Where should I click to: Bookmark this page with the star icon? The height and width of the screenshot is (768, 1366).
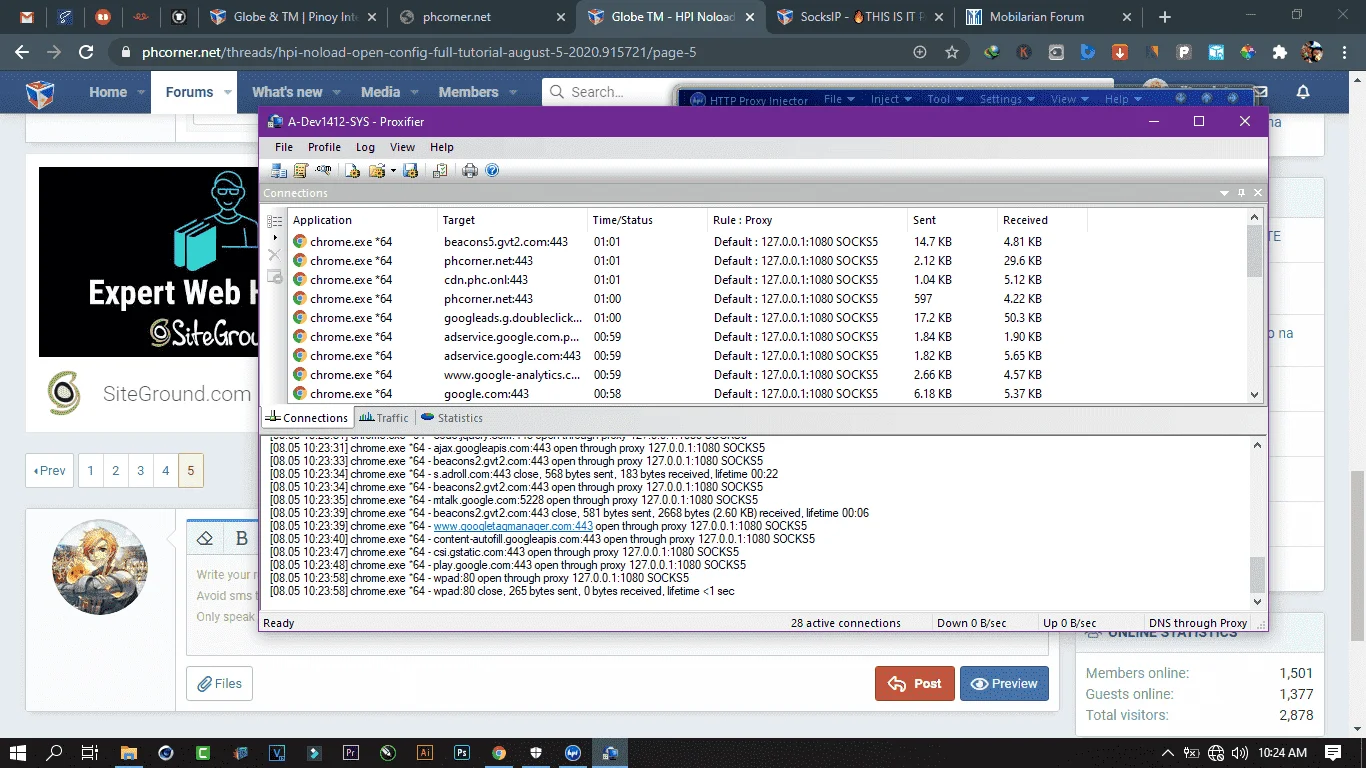[x=952, y=52]
